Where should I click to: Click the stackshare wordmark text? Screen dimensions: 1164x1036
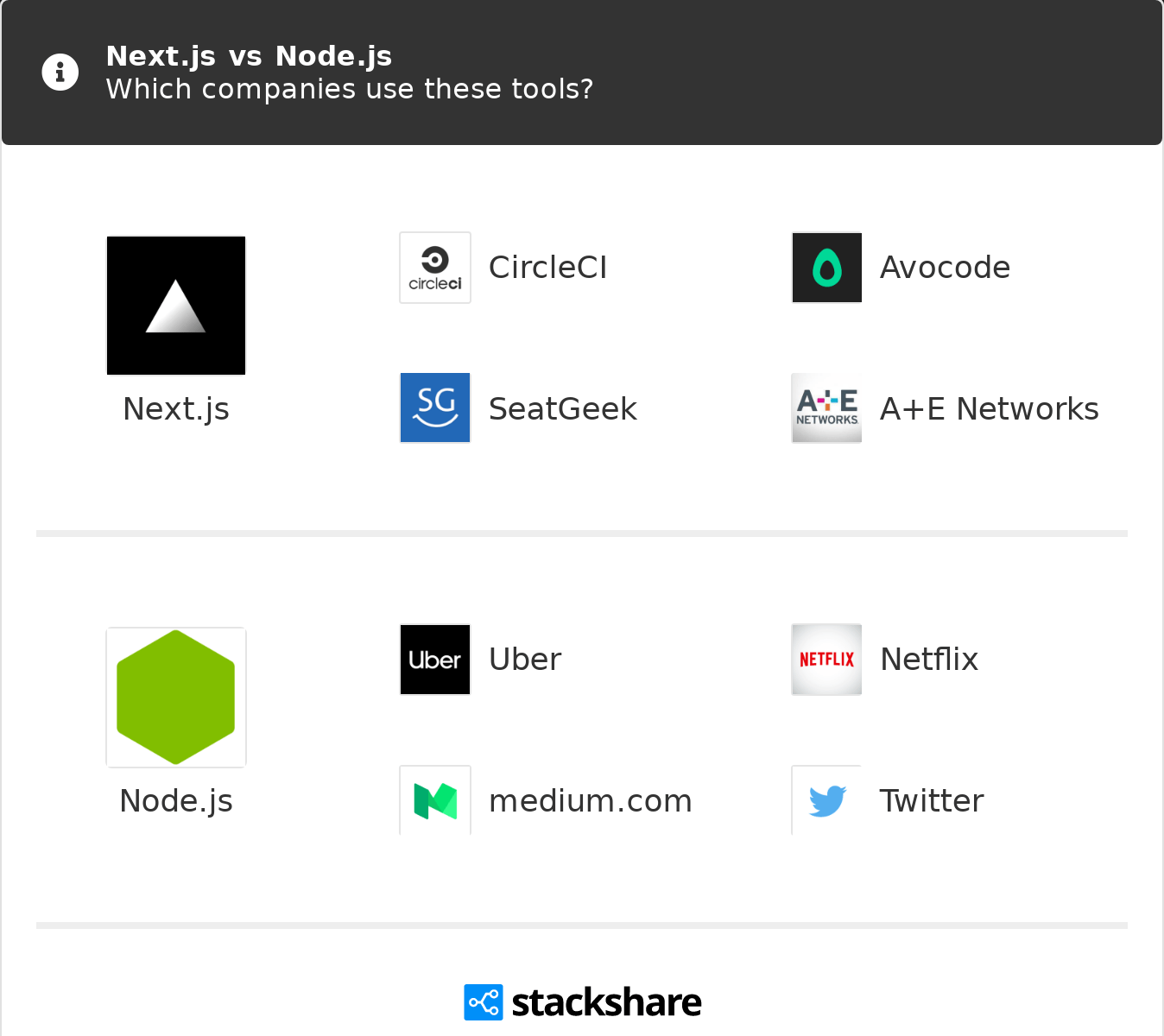(606, 1002)
